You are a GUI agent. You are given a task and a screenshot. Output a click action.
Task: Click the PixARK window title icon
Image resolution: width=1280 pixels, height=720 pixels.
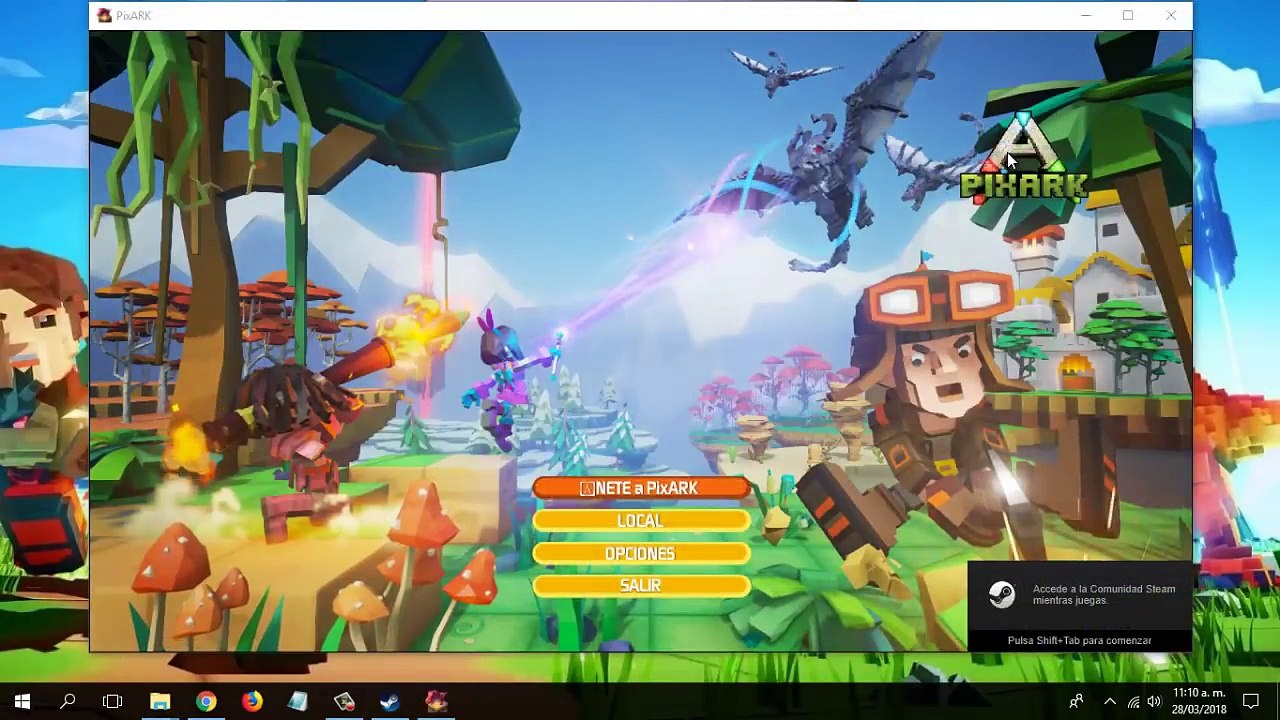pyautogui.click(x=104, y=15)
